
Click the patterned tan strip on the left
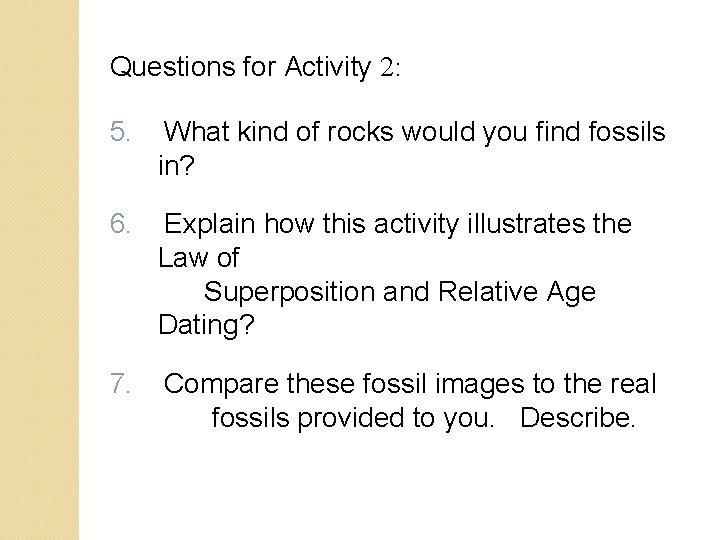(39, 270)
